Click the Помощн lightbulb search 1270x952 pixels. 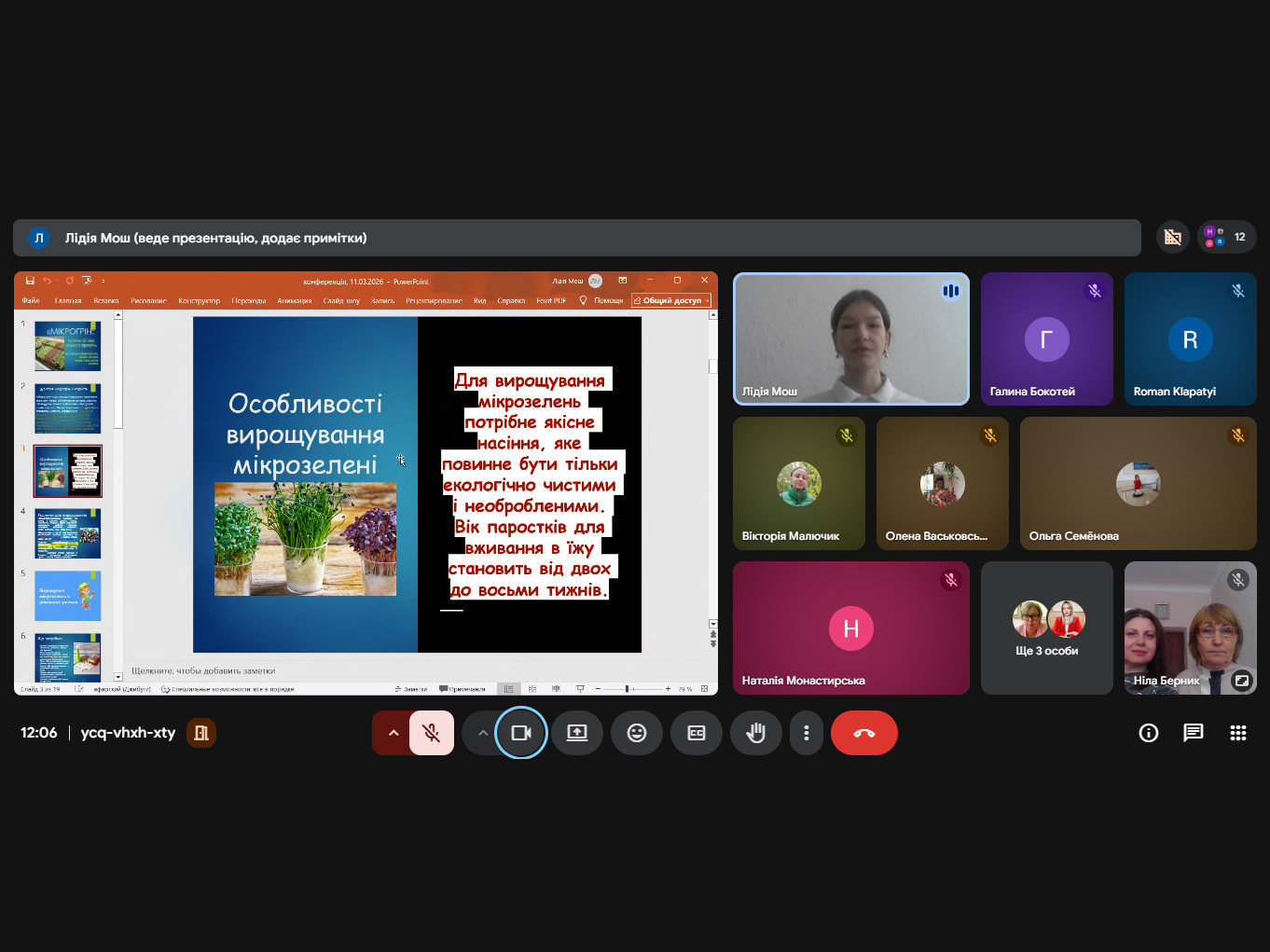click(601, 300)
